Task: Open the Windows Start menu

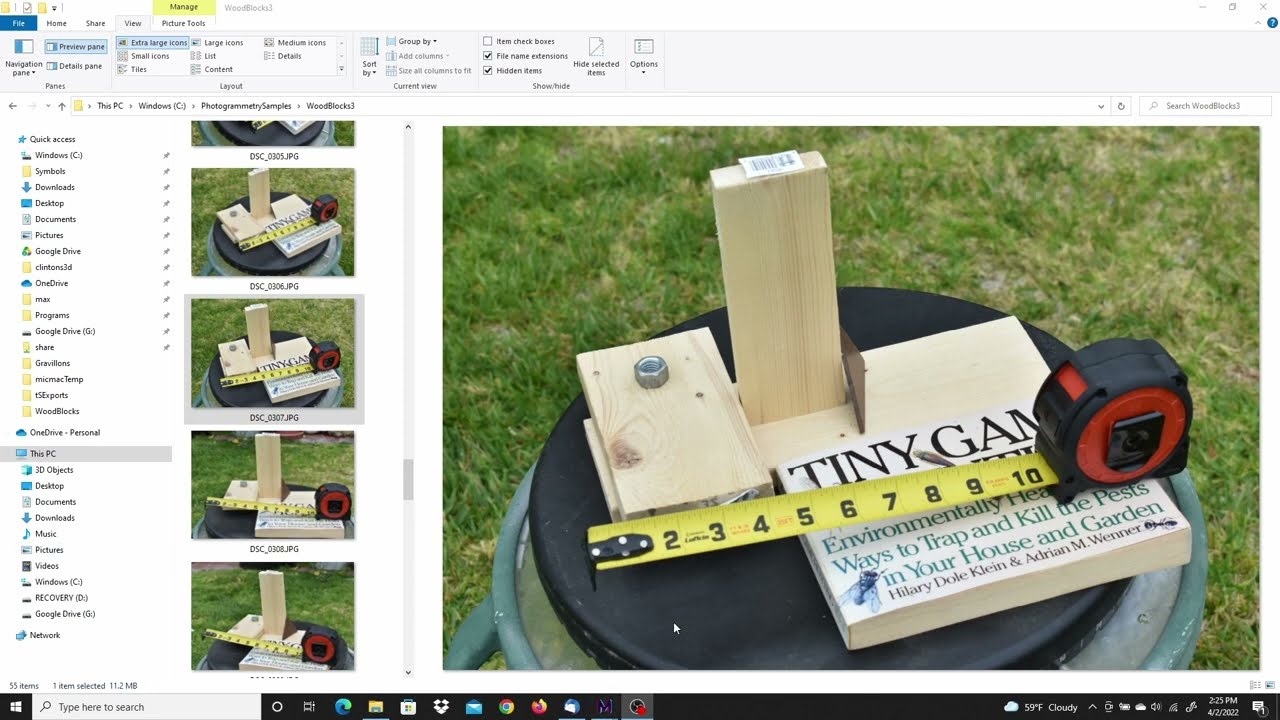Action: [16, 707]
